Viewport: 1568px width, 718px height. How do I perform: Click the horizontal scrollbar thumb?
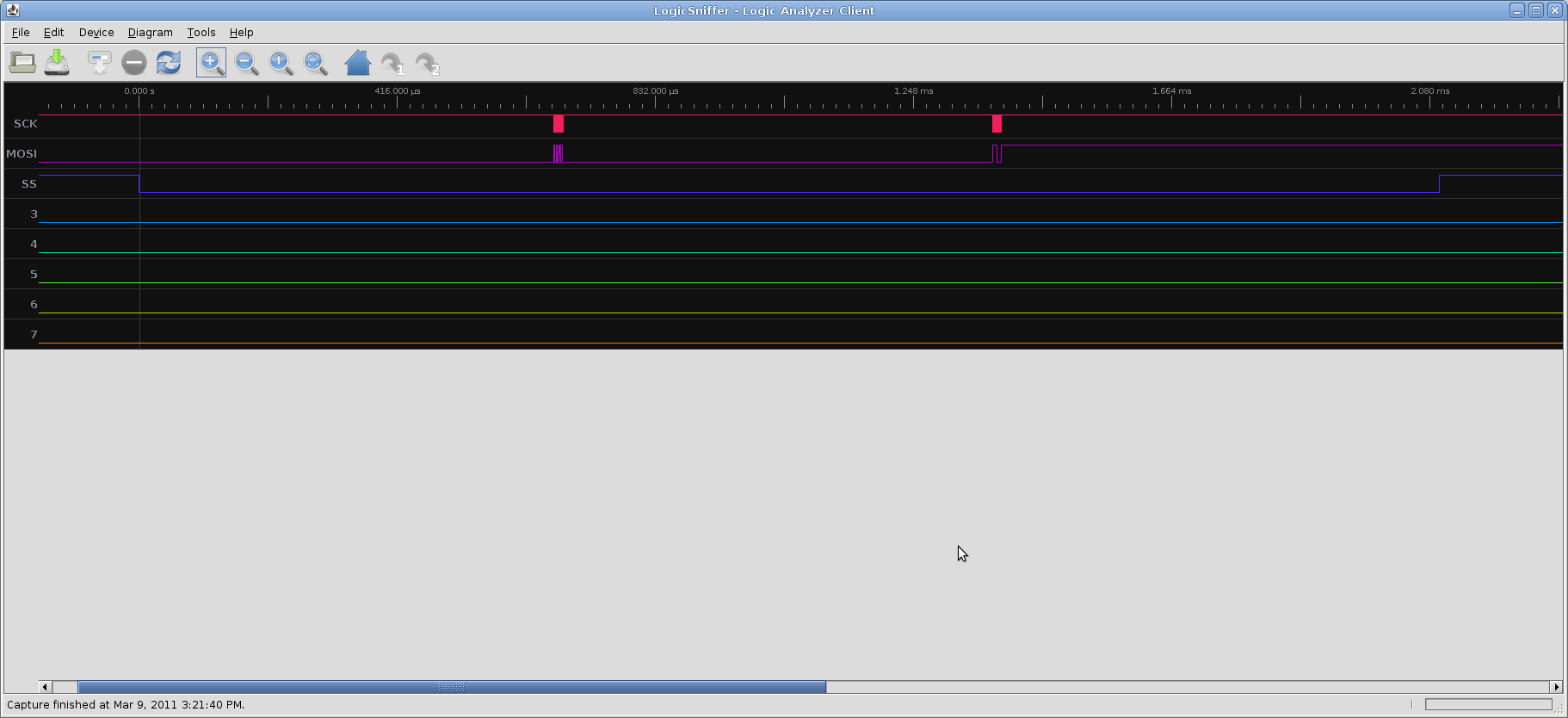coord(452,687)
